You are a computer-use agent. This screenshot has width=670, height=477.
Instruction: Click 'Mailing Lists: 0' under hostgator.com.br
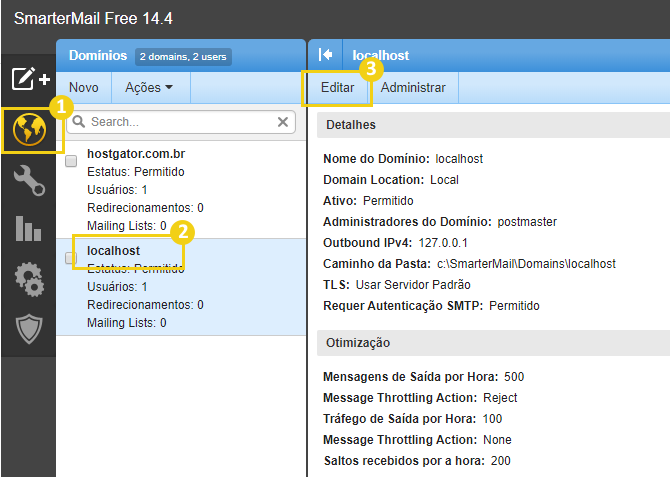127,226
